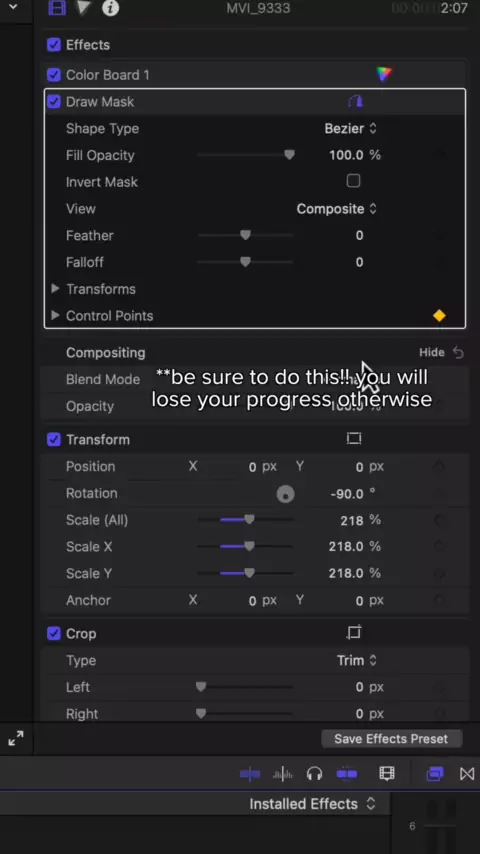The image size is (480, 854).
Task: Reset Compositing with the curved arrow
Action: click(x=458, y=352)
